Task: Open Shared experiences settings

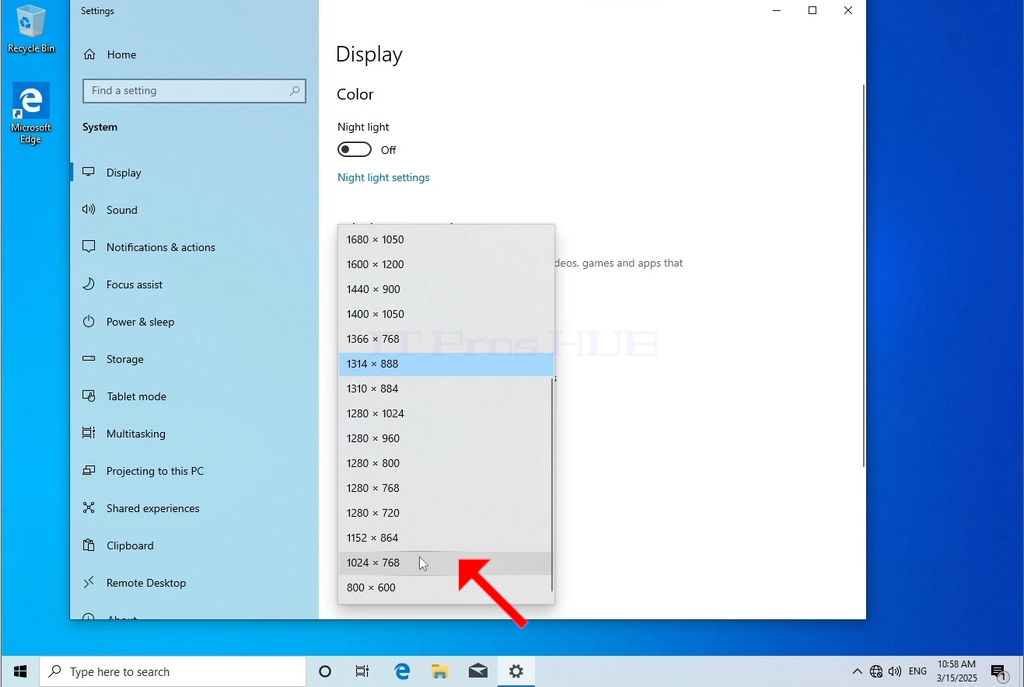Action: coord(194,508)
